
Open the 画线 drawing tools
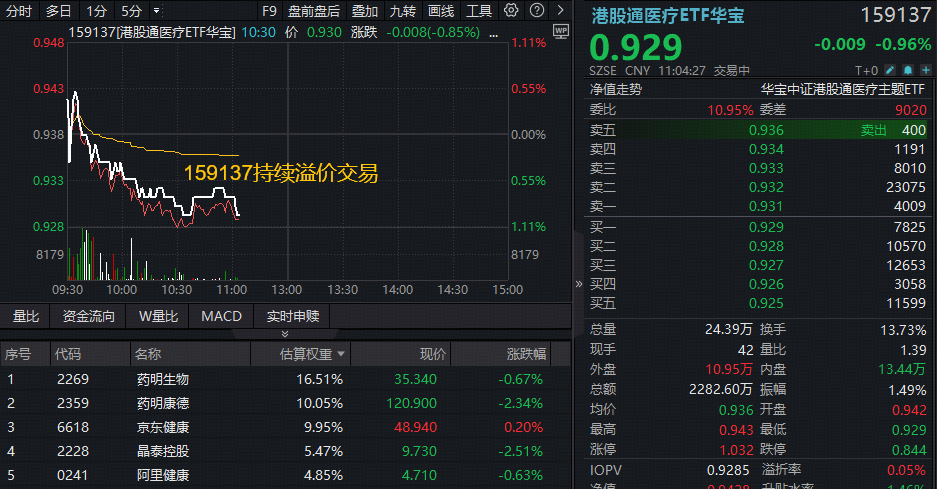click(x=440, y=11)
